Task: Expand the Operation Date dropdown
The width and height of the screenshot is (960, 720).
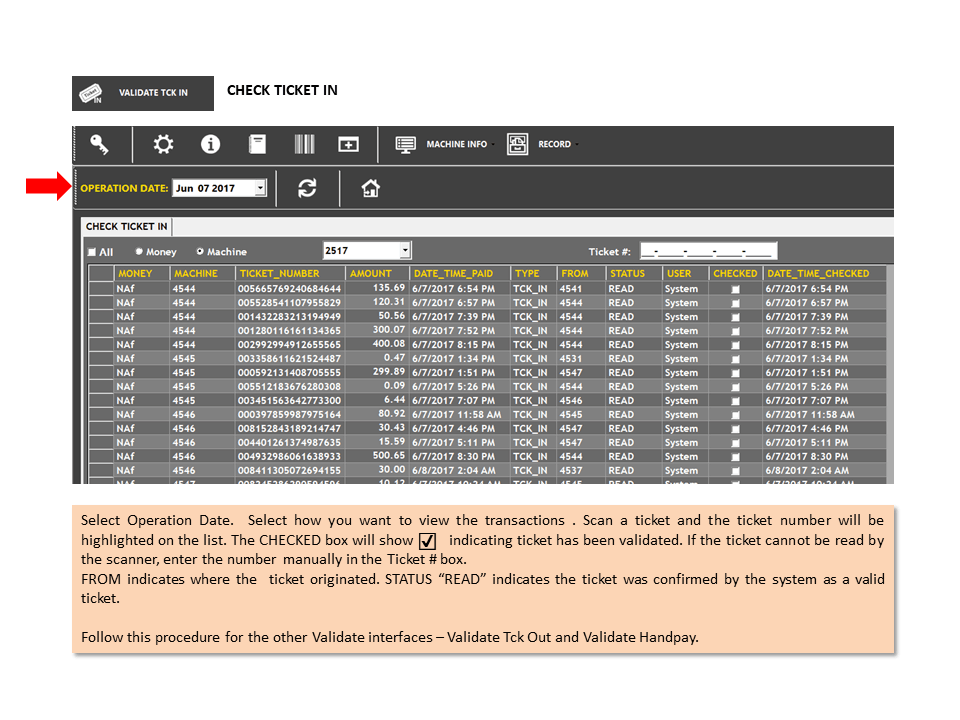Action: (261, 188)
